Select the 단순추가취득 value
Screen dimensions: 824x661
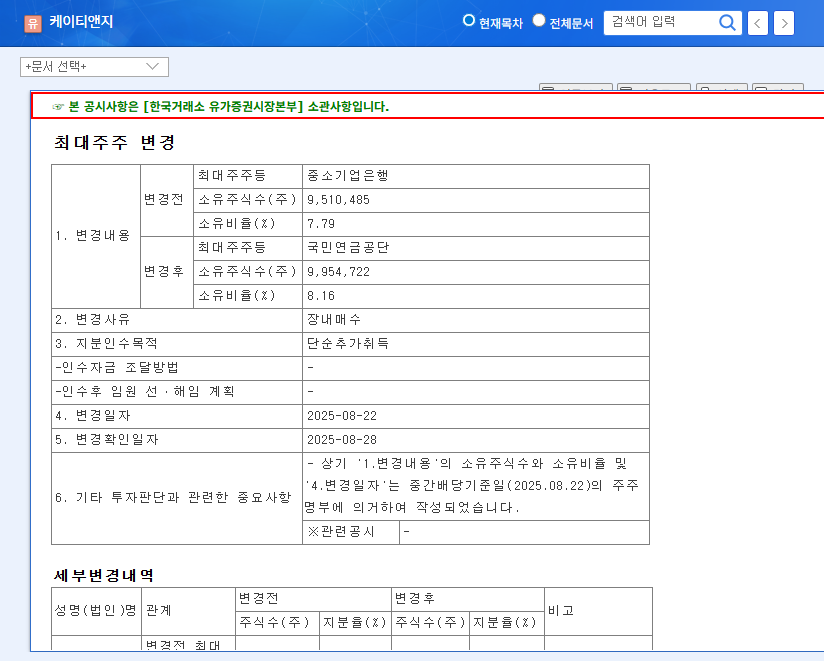click(x=348, y=344)
